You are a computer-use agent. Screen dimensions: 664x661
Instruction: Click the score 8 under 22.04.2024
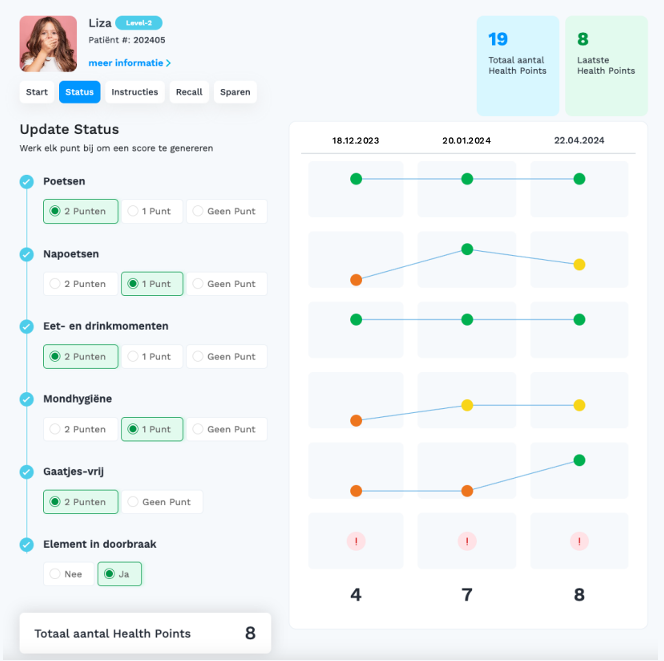pos(579,595)
